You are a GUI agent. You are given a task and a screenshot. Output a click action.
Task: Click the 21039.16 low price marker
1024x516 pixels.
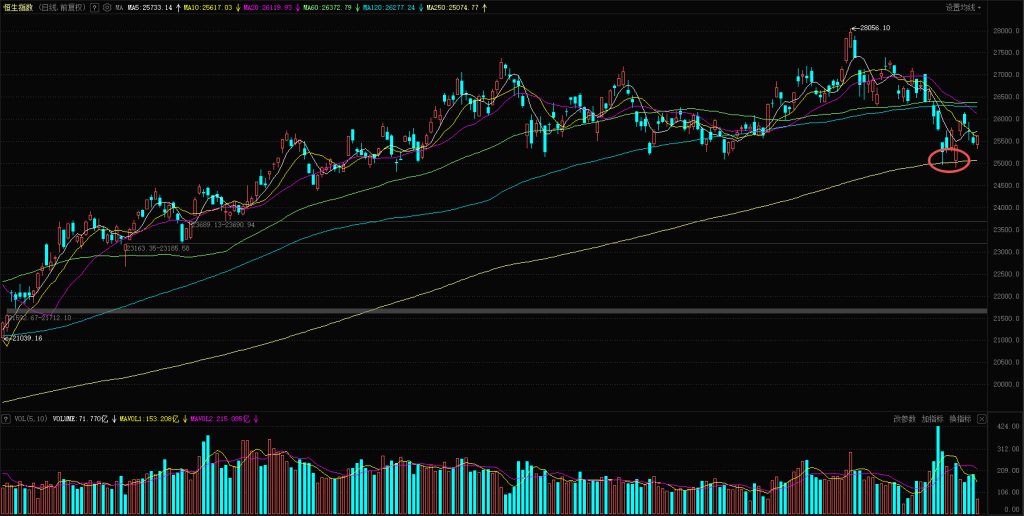tap(25, 339)
